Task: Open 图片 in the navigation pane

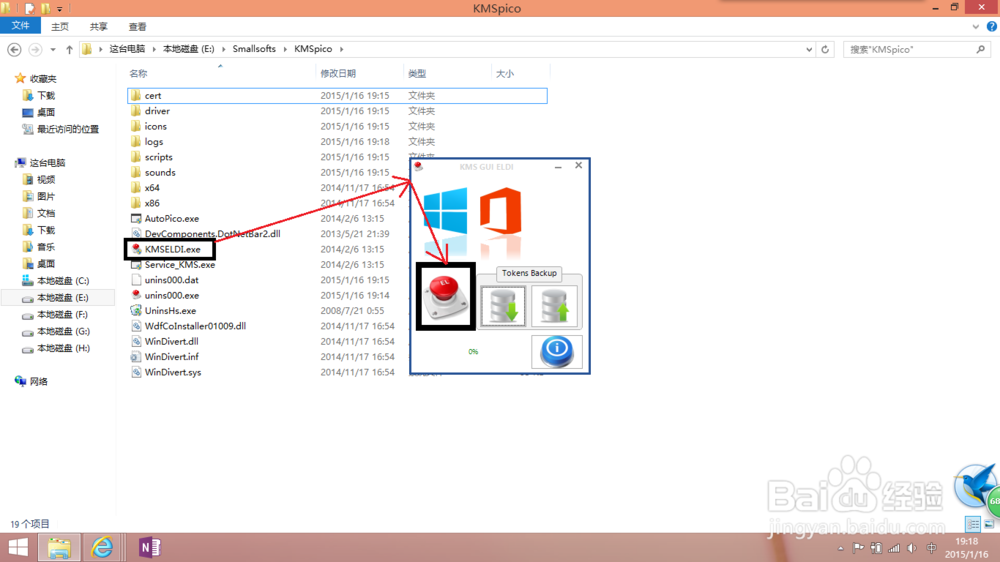Action: click(45, 196)
